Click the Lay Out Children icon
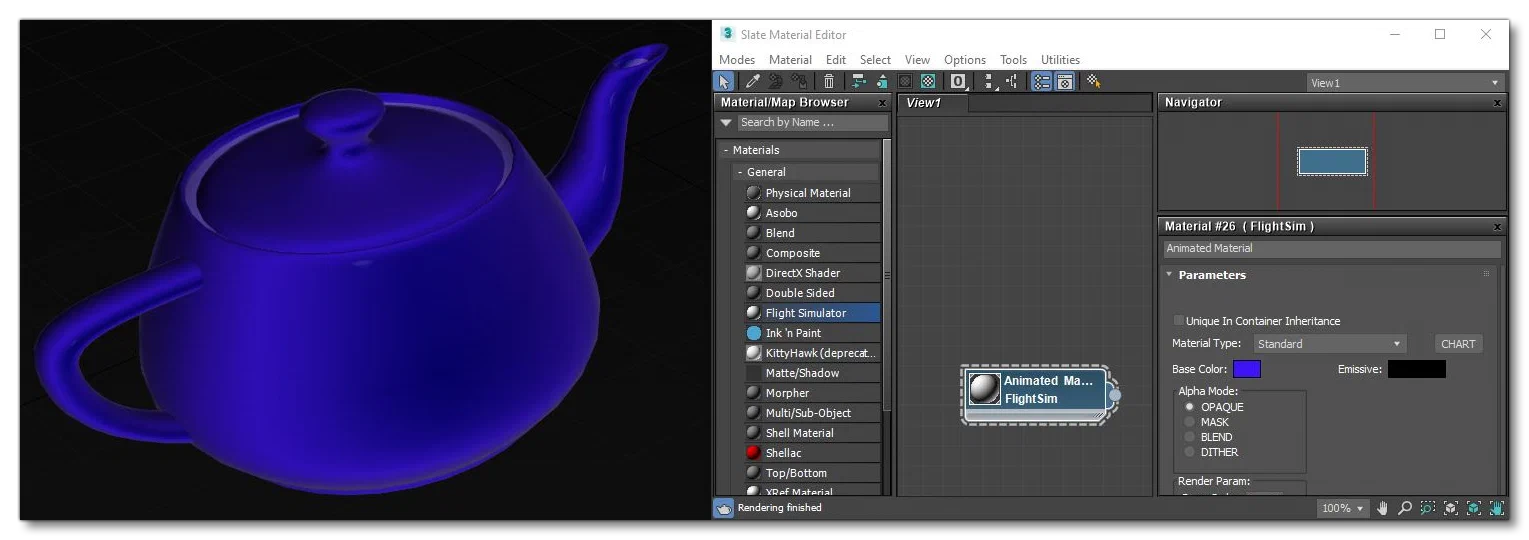The image size is (1529, 540). [x=1012, y=82]
